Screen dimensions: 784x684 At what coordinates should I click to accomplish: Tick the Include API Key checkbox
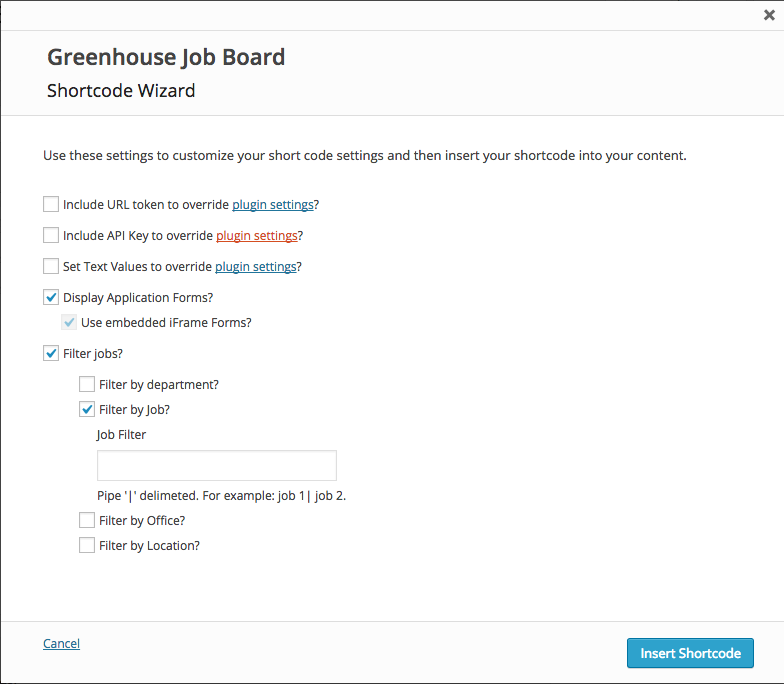click(51, 235)
